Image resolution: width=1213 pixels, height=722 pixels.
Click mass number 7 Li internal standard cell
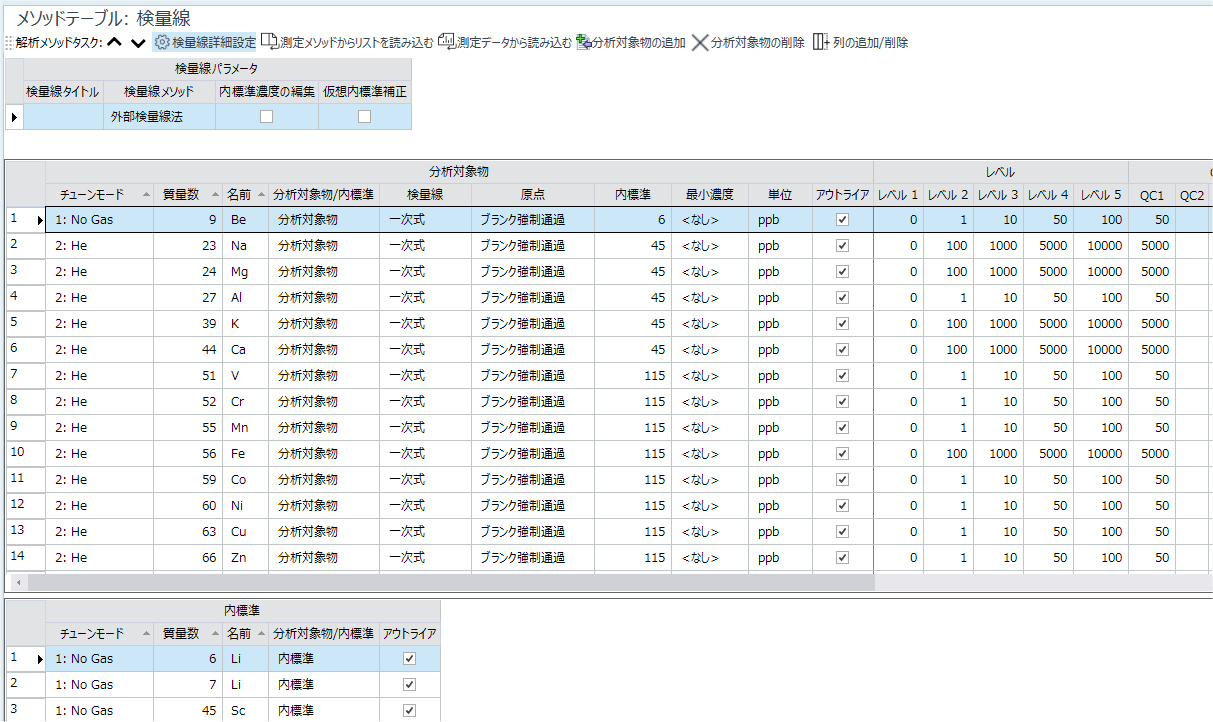pyautogui.click(x=187, y=685)
